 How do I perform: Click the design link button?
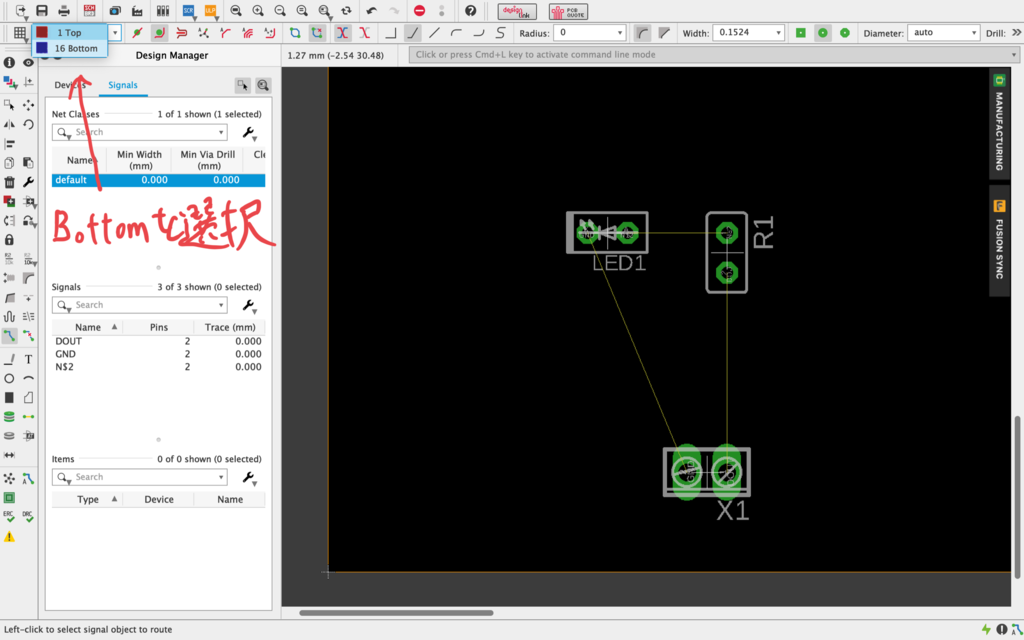coord(517,11)
